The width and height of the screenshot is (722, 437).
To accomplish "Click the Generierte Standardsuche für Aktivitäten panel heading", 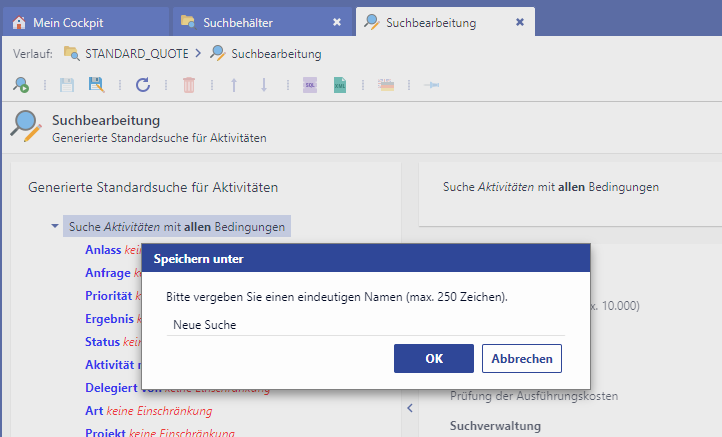I will 153,187.
